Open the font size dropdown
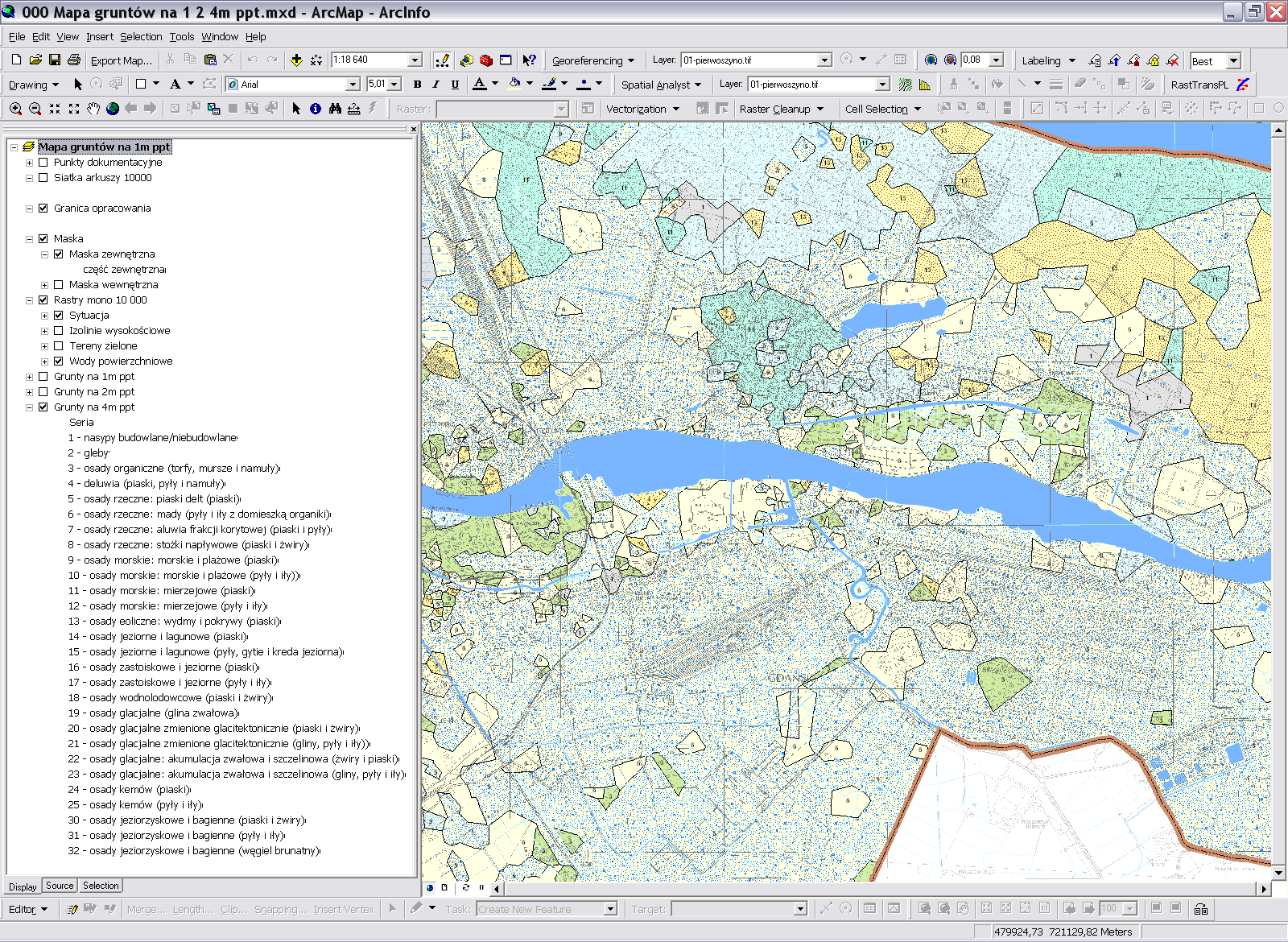 click(394, 85)
